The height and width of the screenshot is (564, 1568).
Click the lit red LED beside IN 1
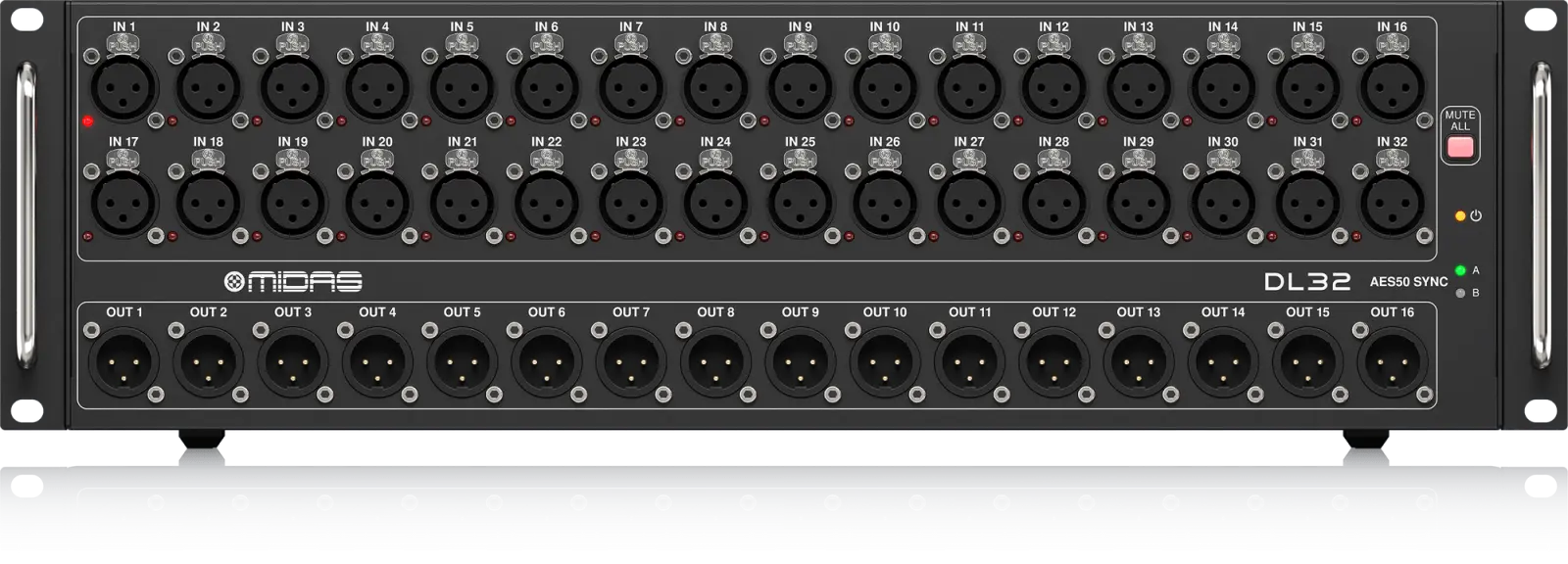click(88, 121)
